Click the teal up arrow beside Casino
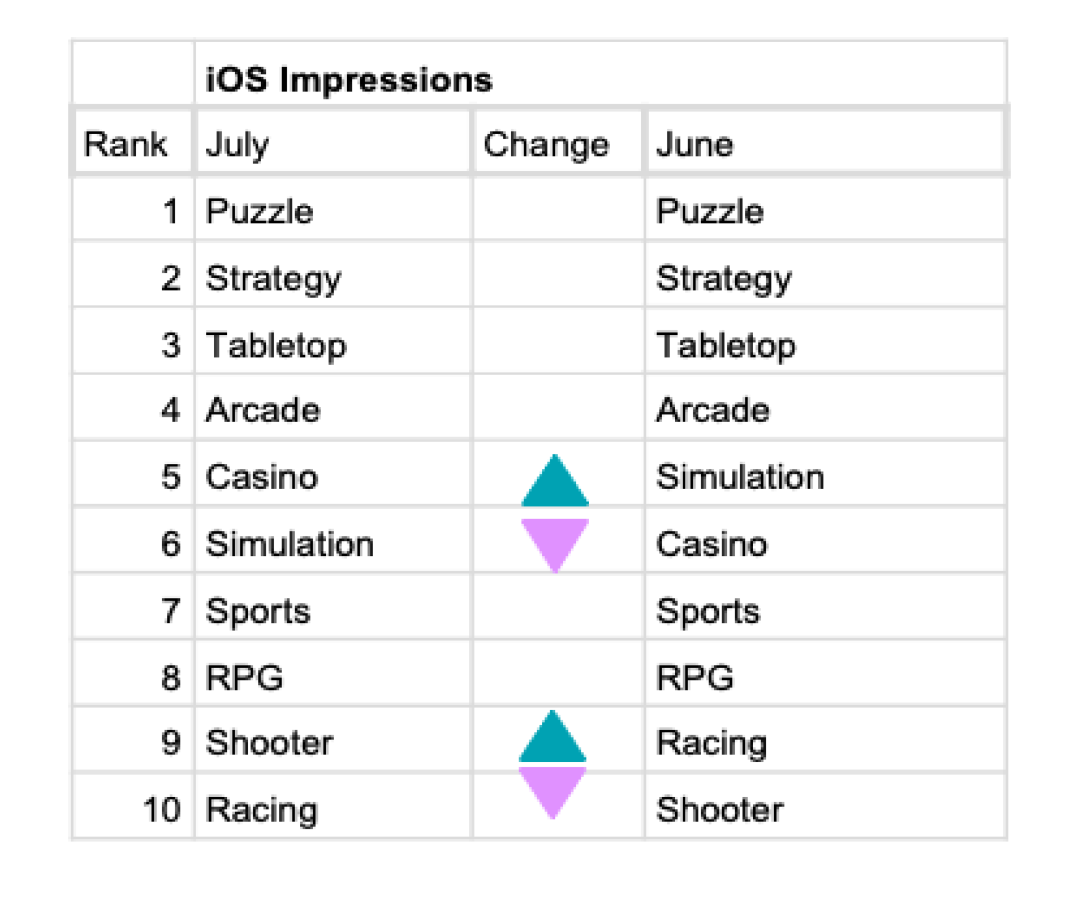 [x=555, y=480]
